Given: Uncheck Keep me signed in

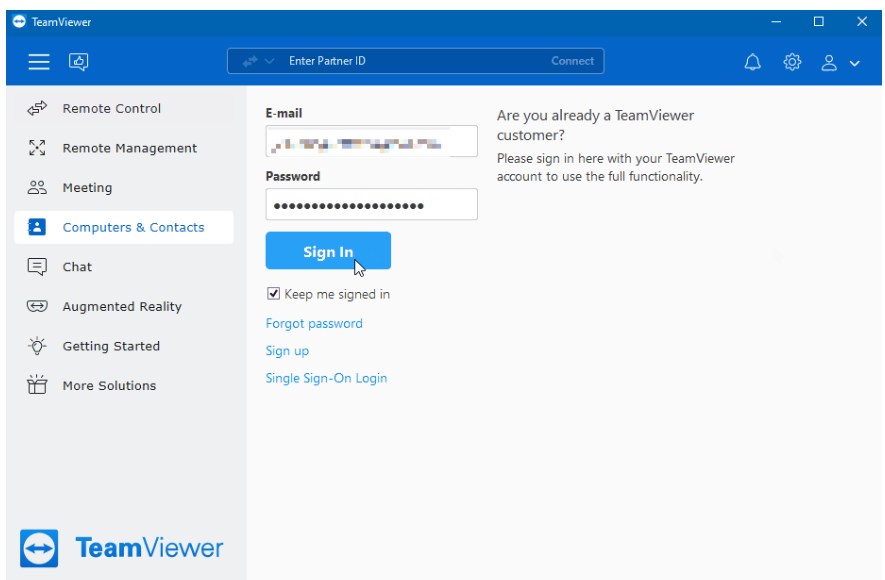Looking at the screenshot, I should pyautogui.click(x=273, y=293).
